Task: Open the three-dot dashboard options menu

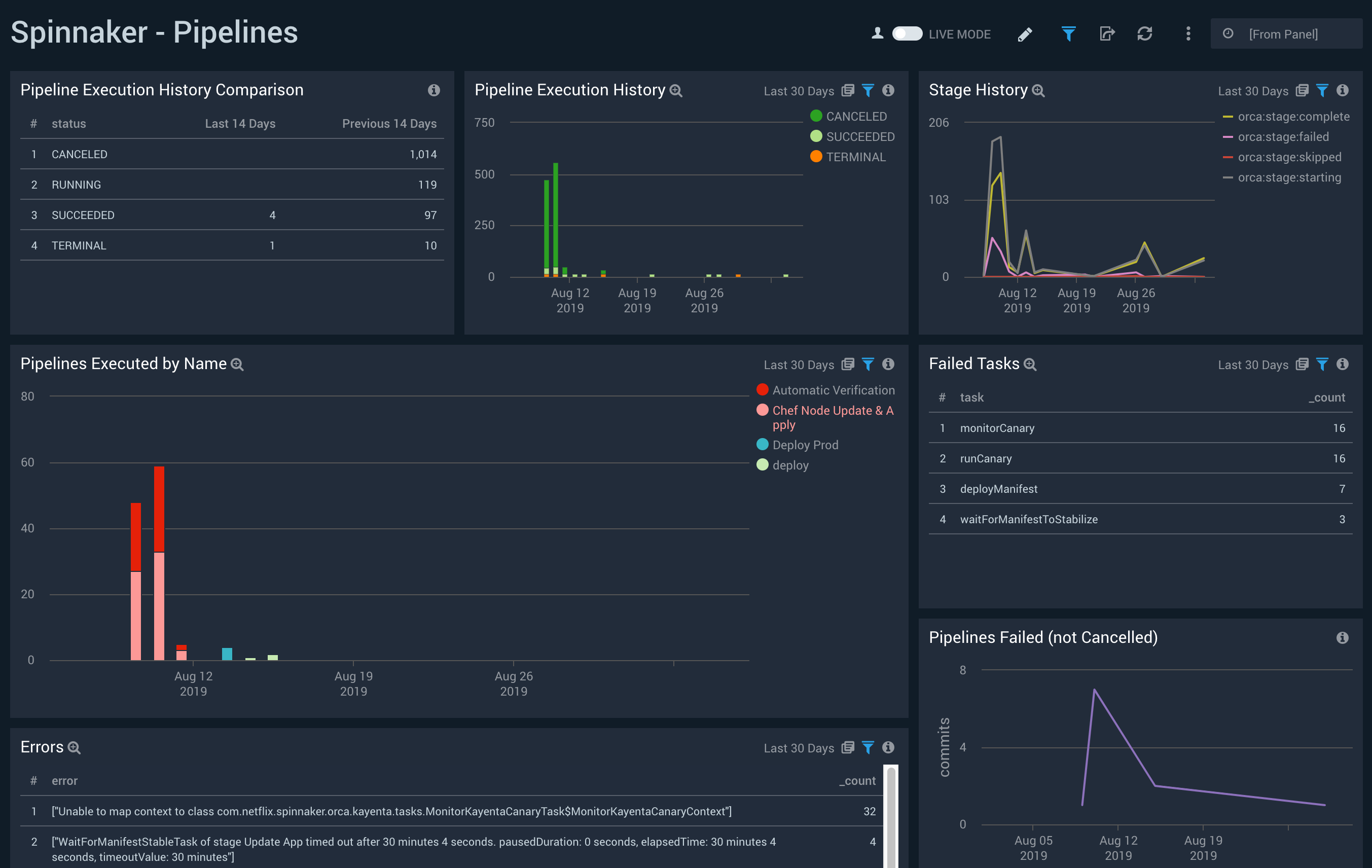Action: [x=1188, y=34]
